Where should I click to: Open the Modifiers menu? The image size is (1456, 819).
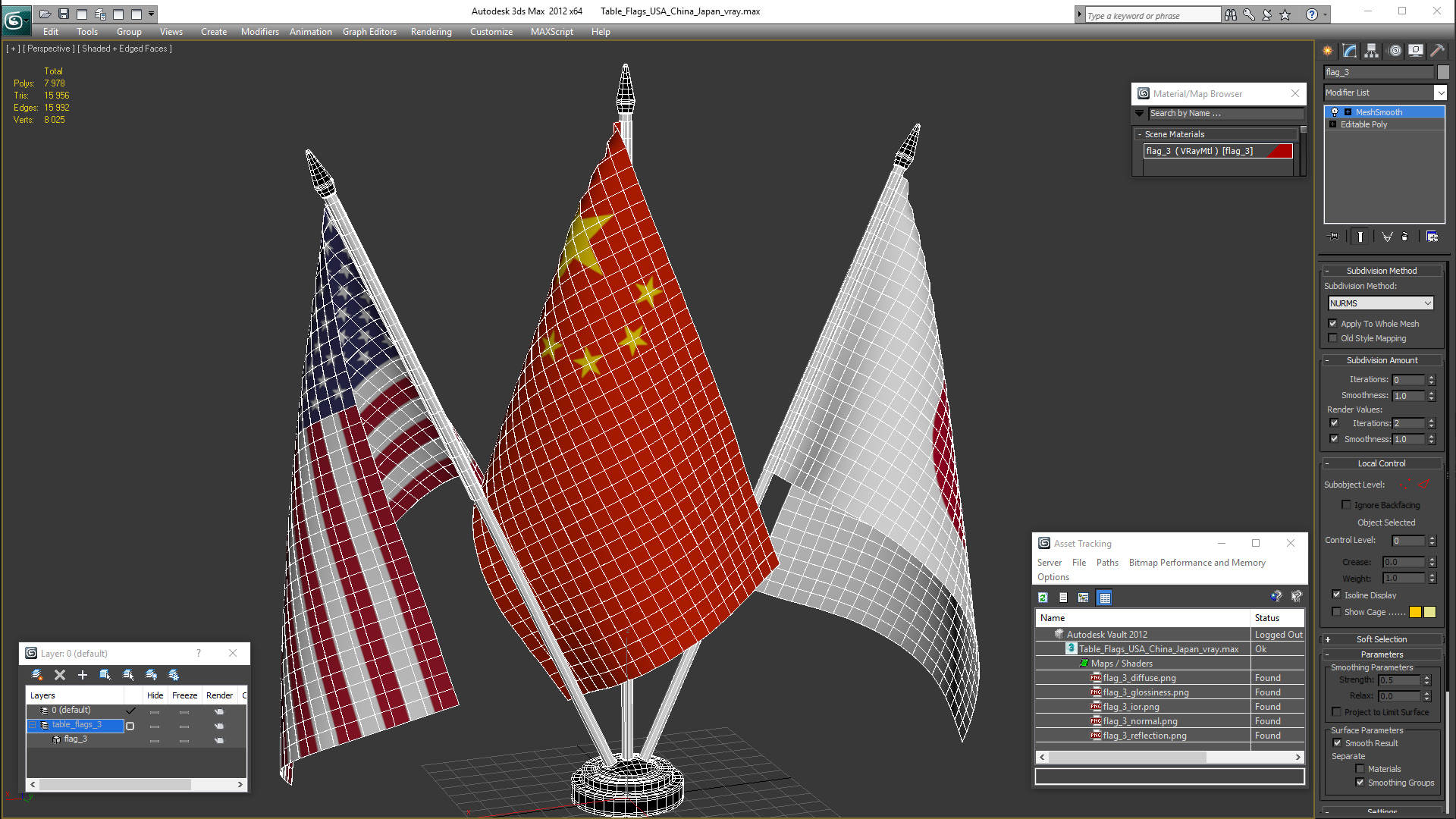coord(259,32)
